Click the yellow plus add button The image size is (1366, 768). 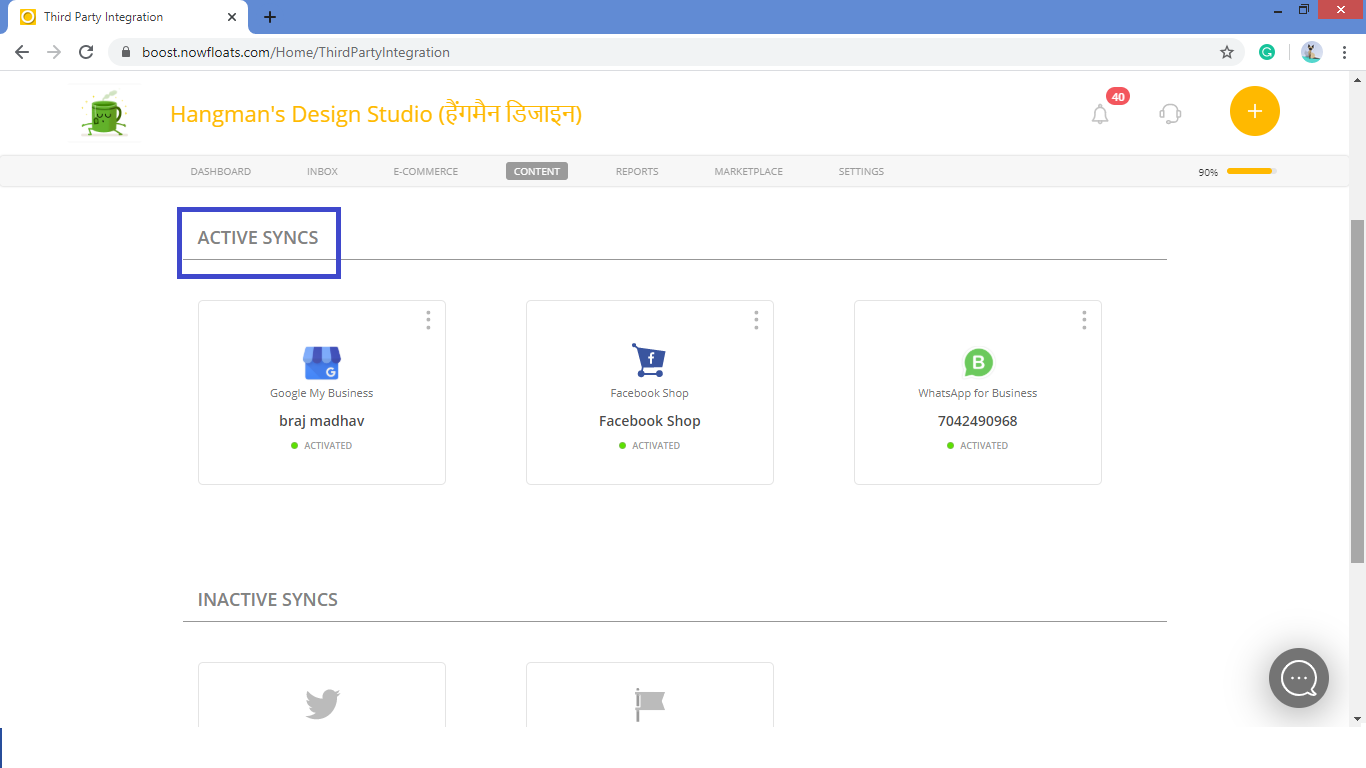click(1255, 111)
